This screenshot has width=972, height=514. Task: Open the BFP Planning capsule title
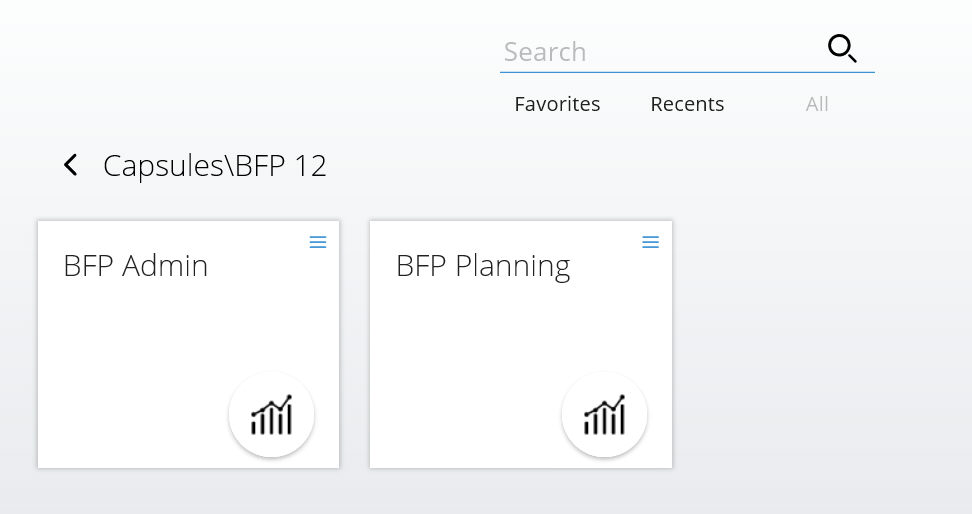pos(483,267)
